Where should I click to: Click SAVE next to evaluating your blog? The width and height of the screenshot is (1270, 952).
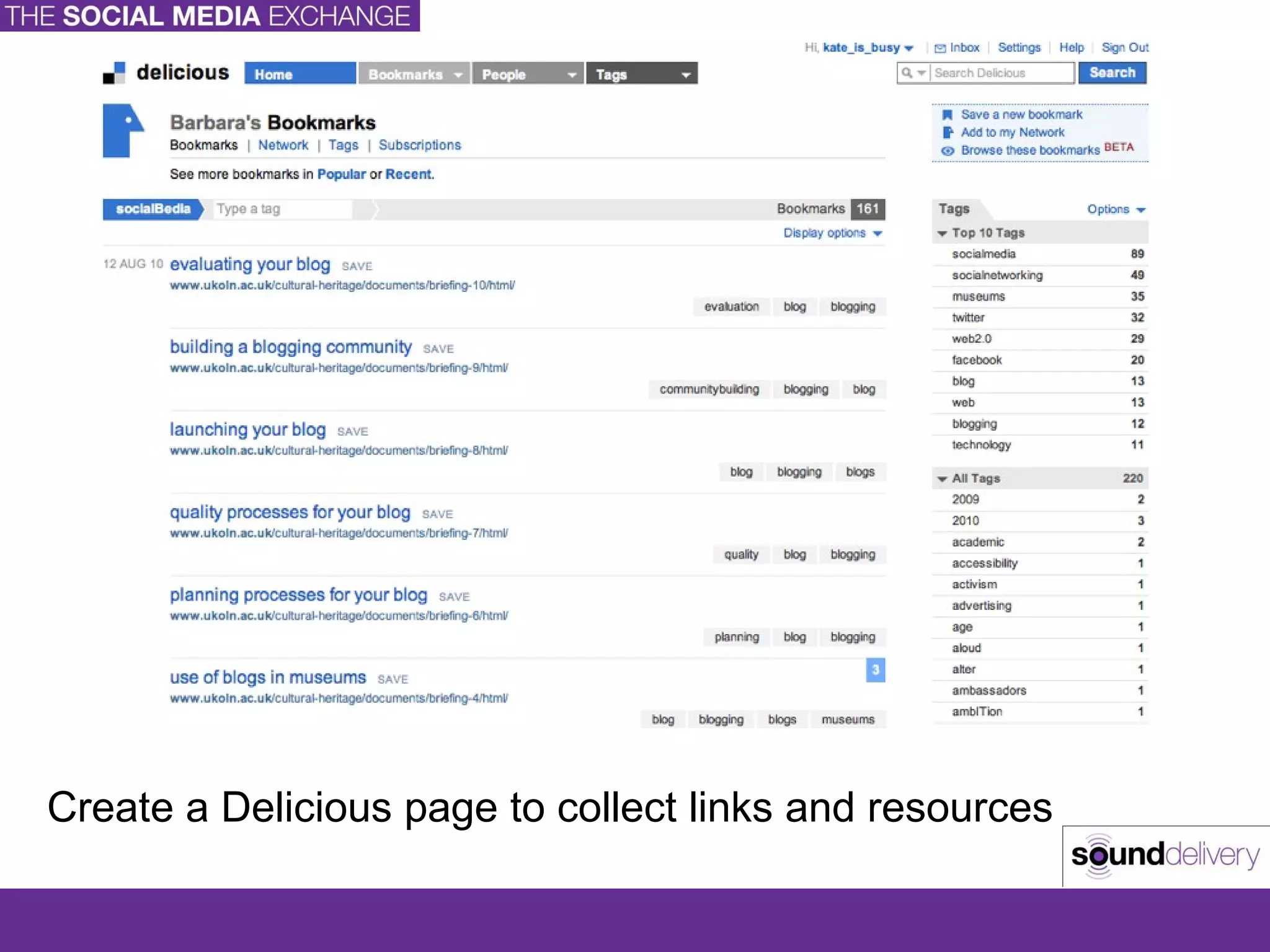pyautogui.click(x=357, y=267)
